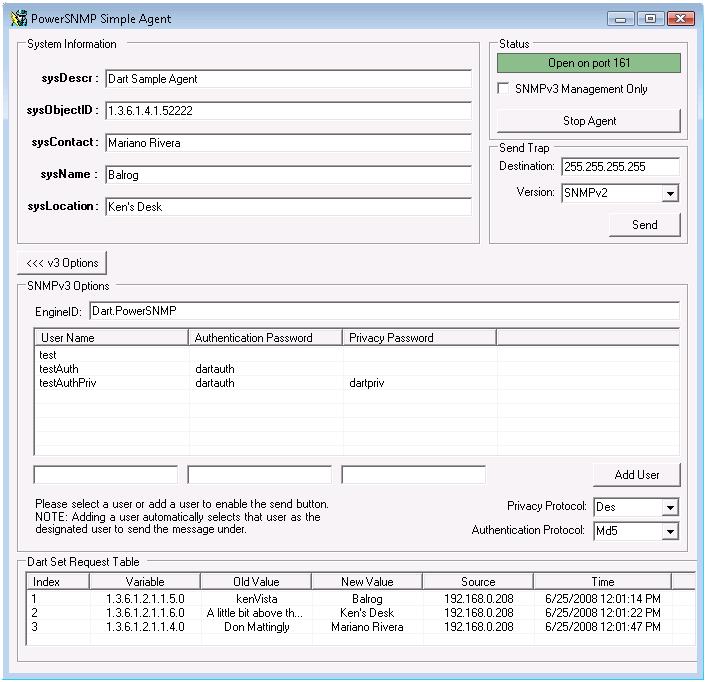Select set request row with Don Mattingly
Screen dimensions: 705x682
click(x=255, y=627)
